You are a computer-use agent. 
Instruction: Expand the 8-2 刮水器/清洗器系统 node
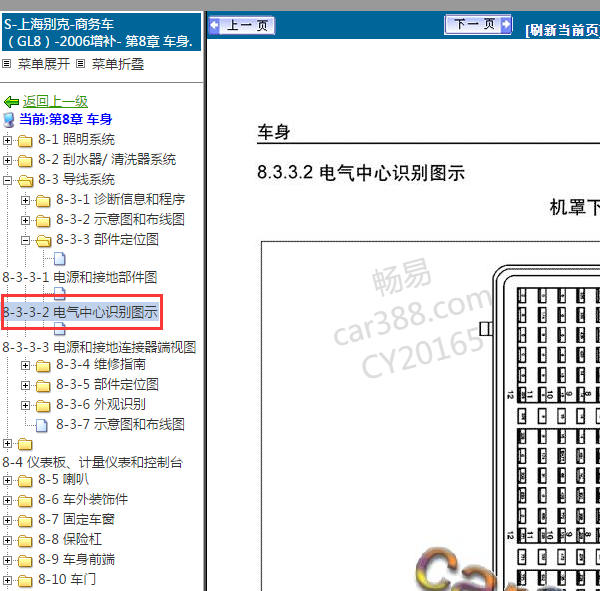pos(7,160)
